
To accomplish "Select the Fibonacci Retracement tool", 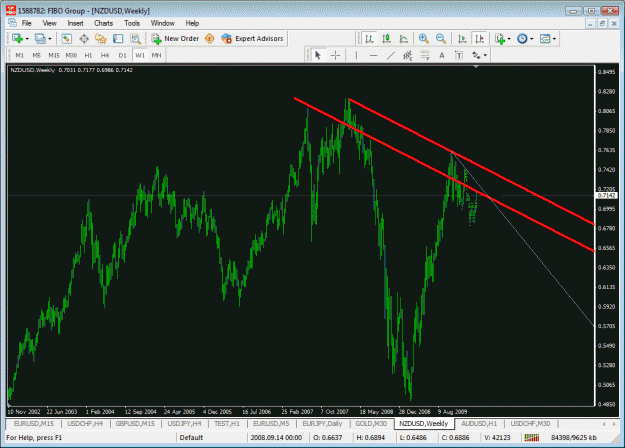I will (x=425, y=55).
